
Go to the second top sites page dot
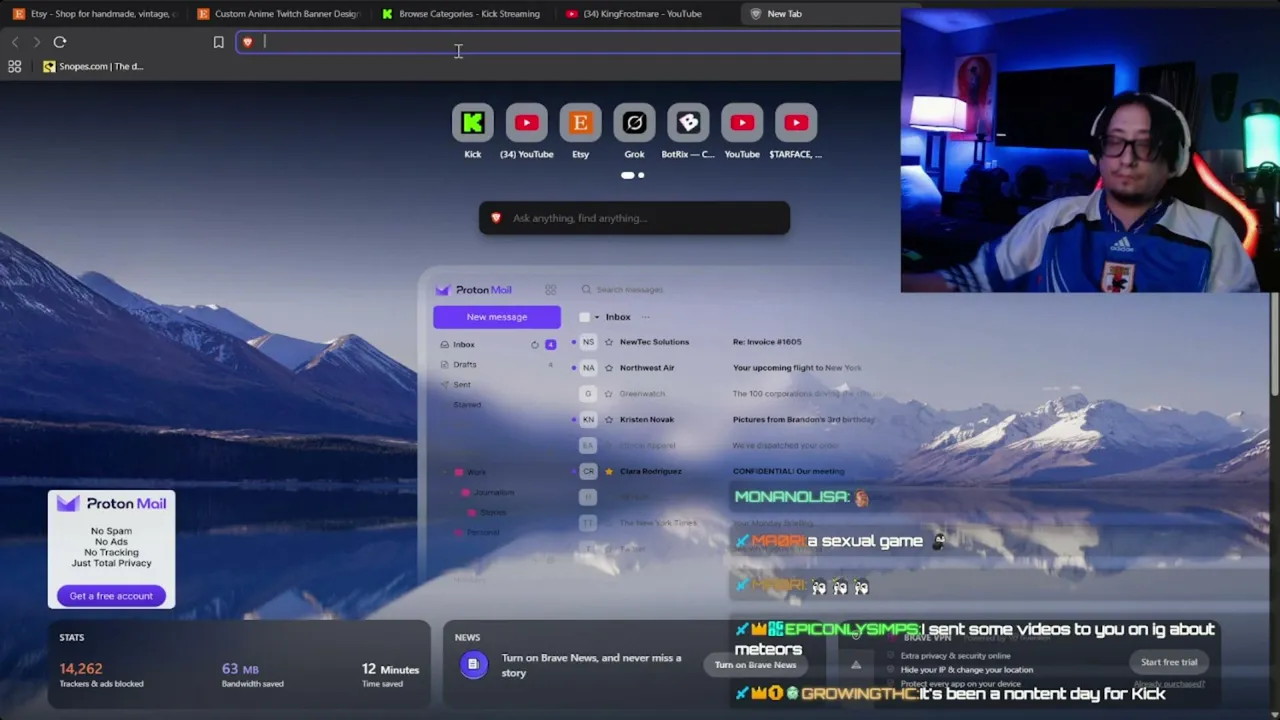coord(641,175)
